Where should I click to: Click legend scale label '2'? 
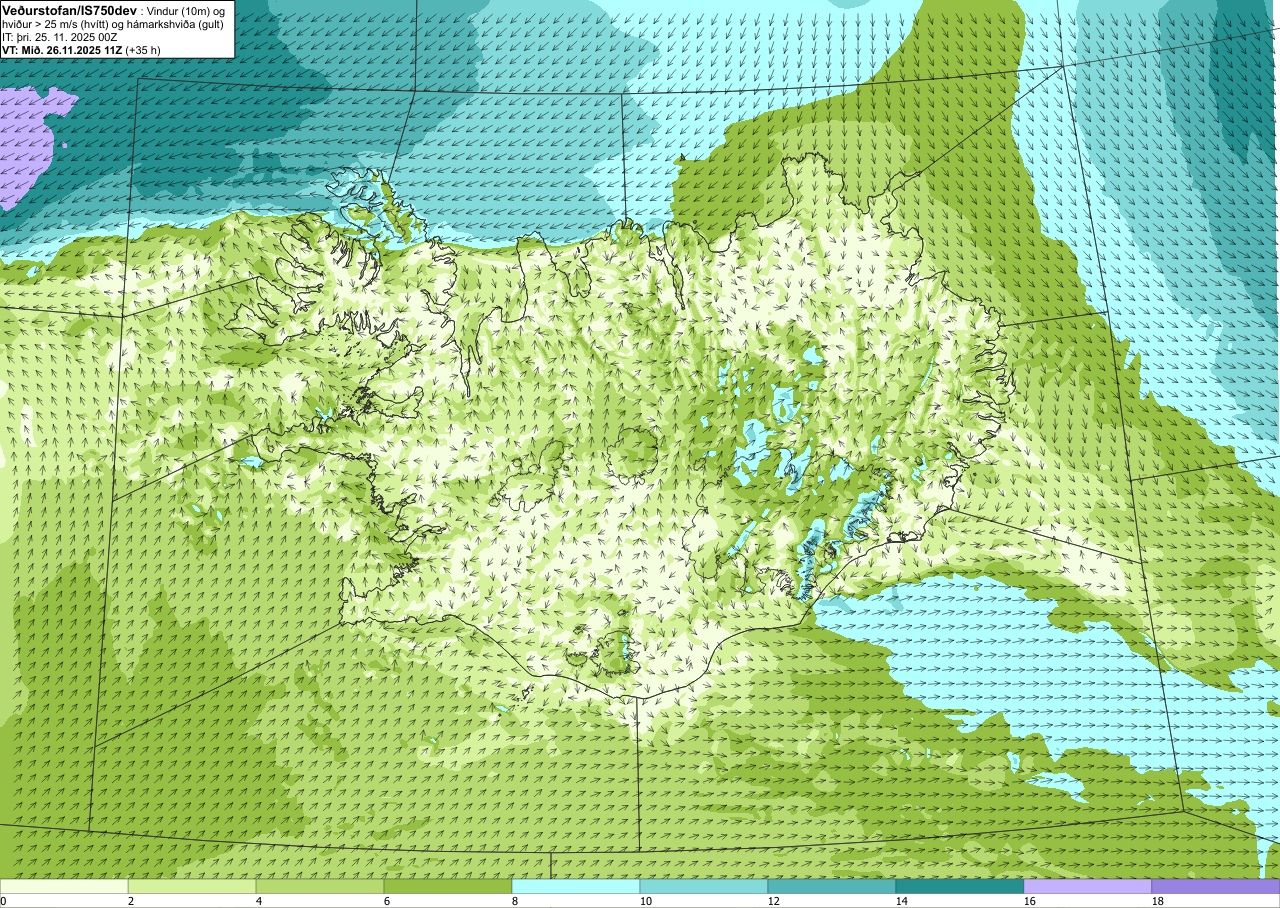coord(131,901)
